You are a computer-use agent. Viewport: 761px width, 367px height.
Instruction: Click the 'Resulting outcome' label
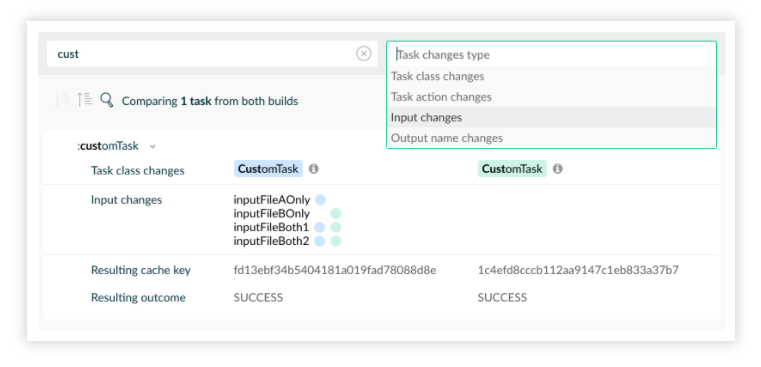[x=138, y=298]
